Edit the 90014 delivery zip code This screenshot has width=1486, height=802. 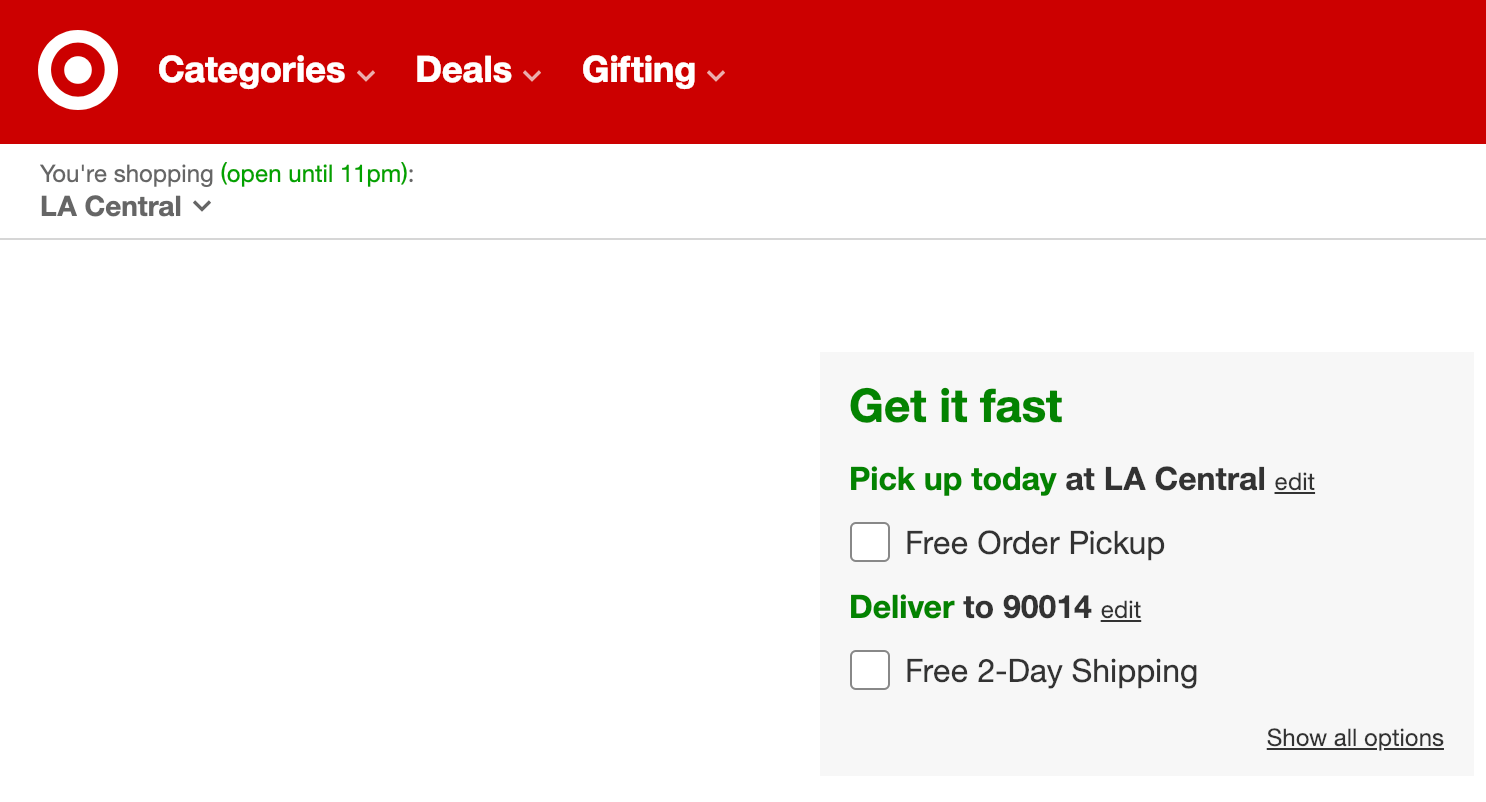1120,609
